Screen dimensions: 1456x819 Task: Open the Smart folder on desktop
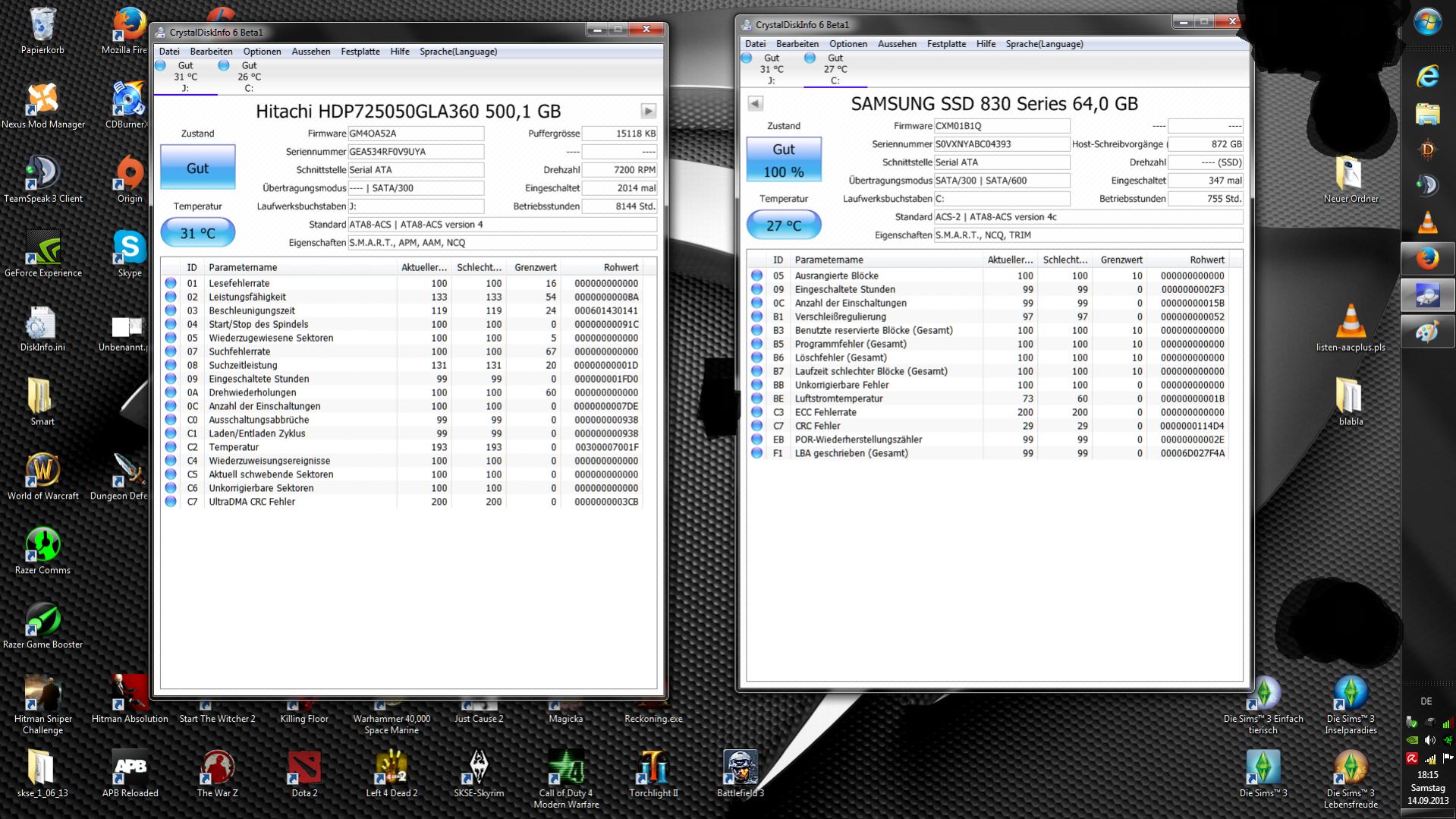pyautogui.click(x=42, y=402)
